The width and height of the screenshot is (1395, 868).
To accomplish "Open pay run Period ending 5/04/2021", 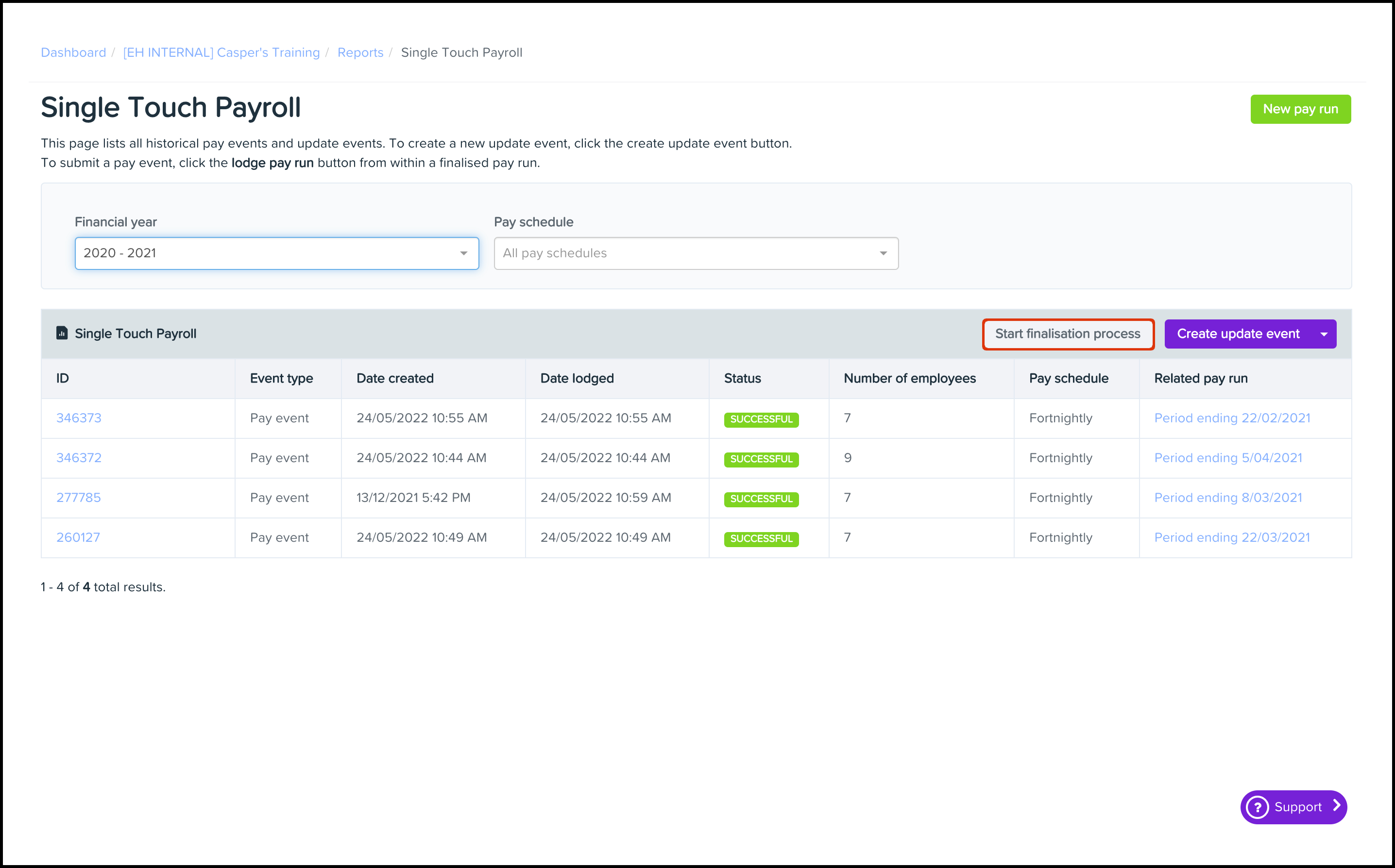I will click(x=1228, y=458).
